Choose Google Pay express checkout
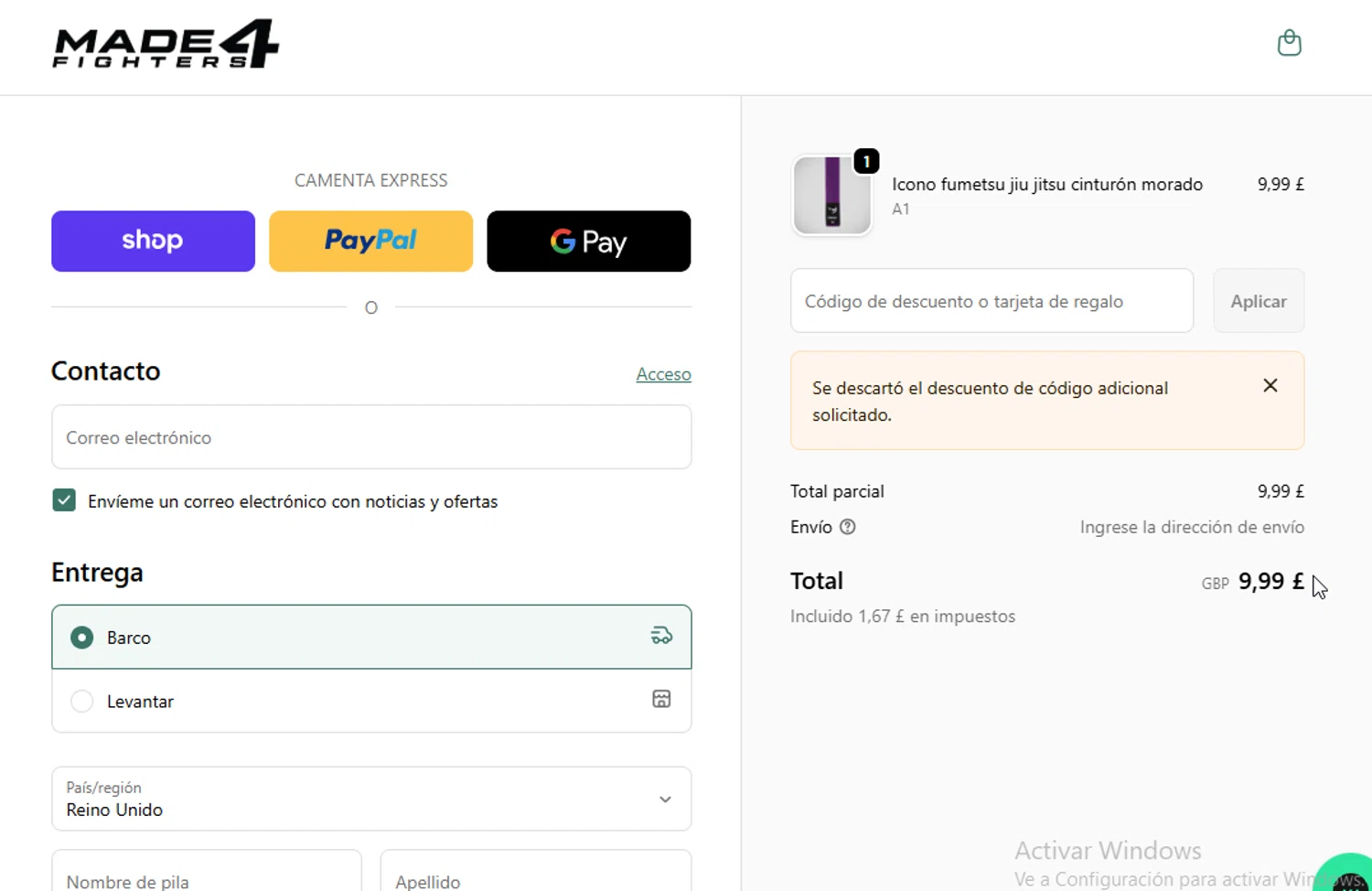The width and height of the screenshot is (1372, 891). click(588, 242)
